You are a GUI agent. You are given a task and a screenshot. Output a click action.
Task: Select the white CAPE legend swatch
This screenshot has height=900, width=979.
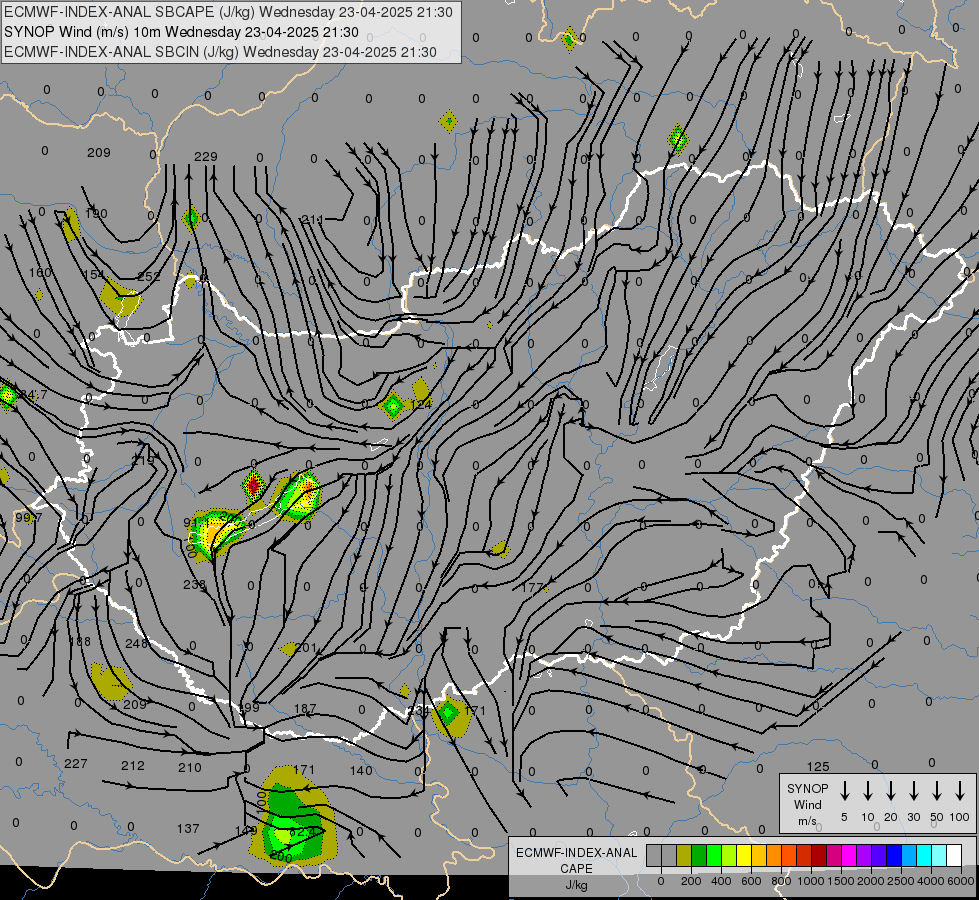pyautogui.click(x=954, y=856)
